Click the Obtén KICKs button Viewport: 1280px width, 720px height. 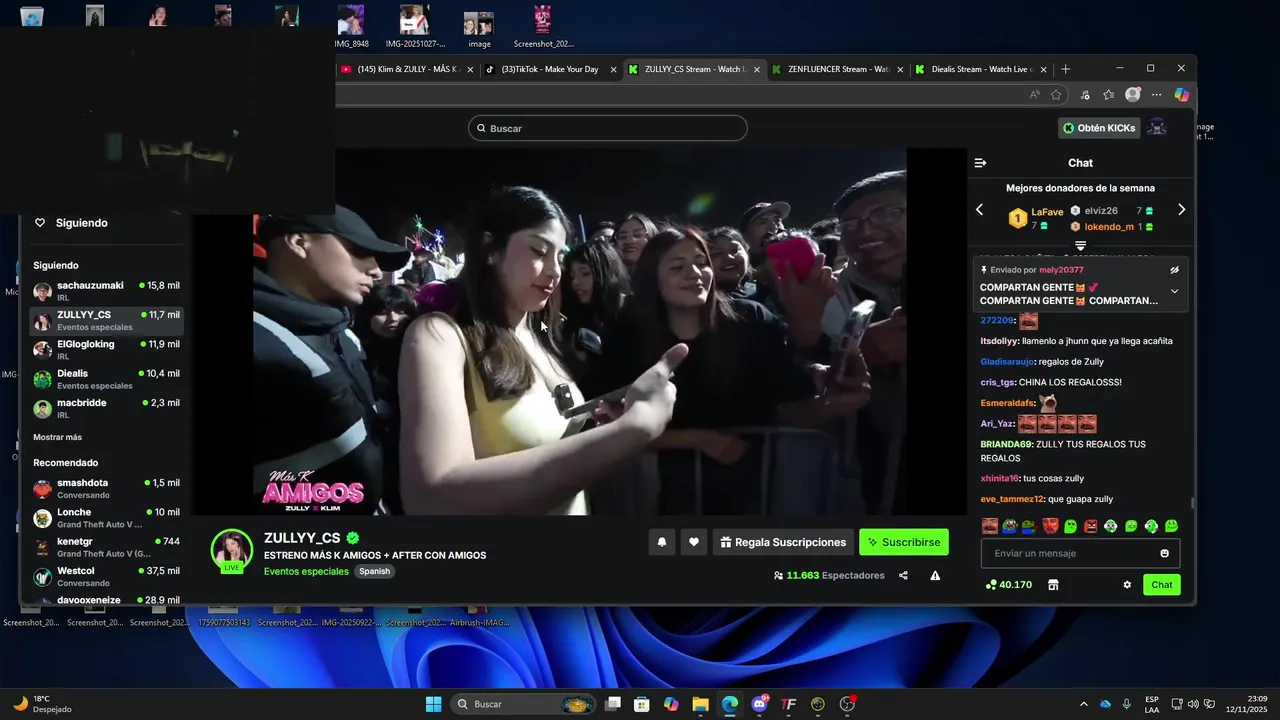pos(1099,128)
